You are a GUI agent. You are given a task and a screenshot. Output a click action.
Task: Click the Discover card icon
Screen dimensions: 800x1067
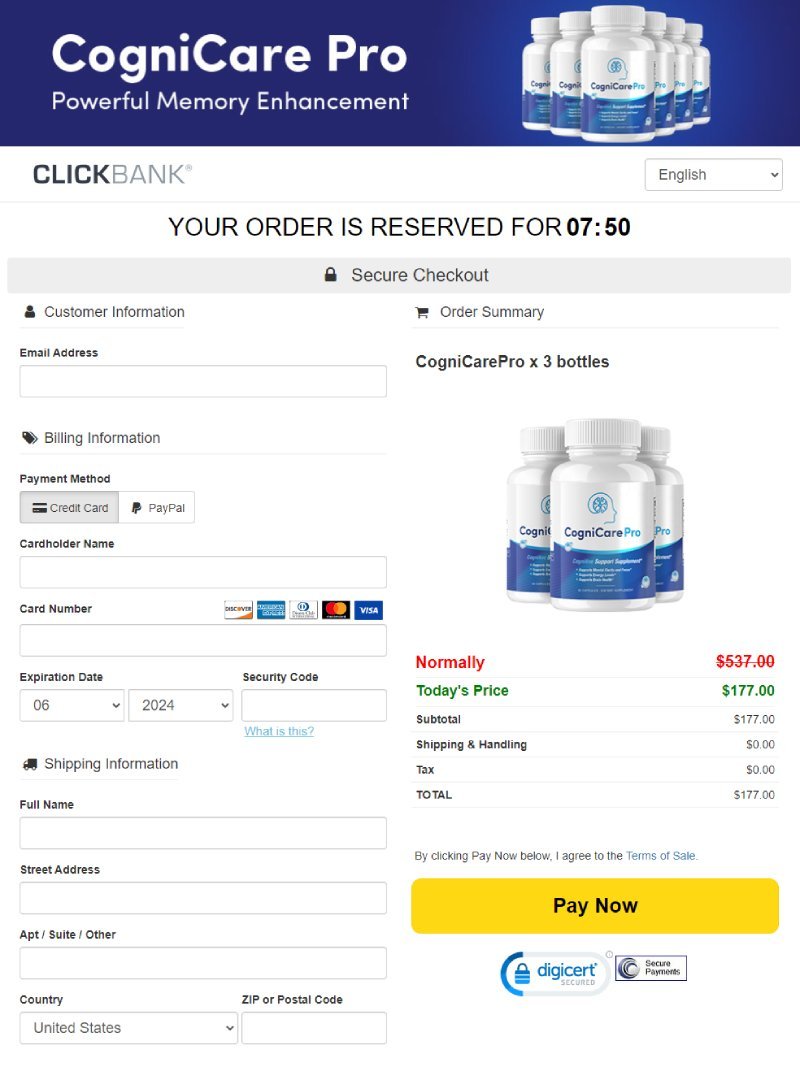point(238,610)
